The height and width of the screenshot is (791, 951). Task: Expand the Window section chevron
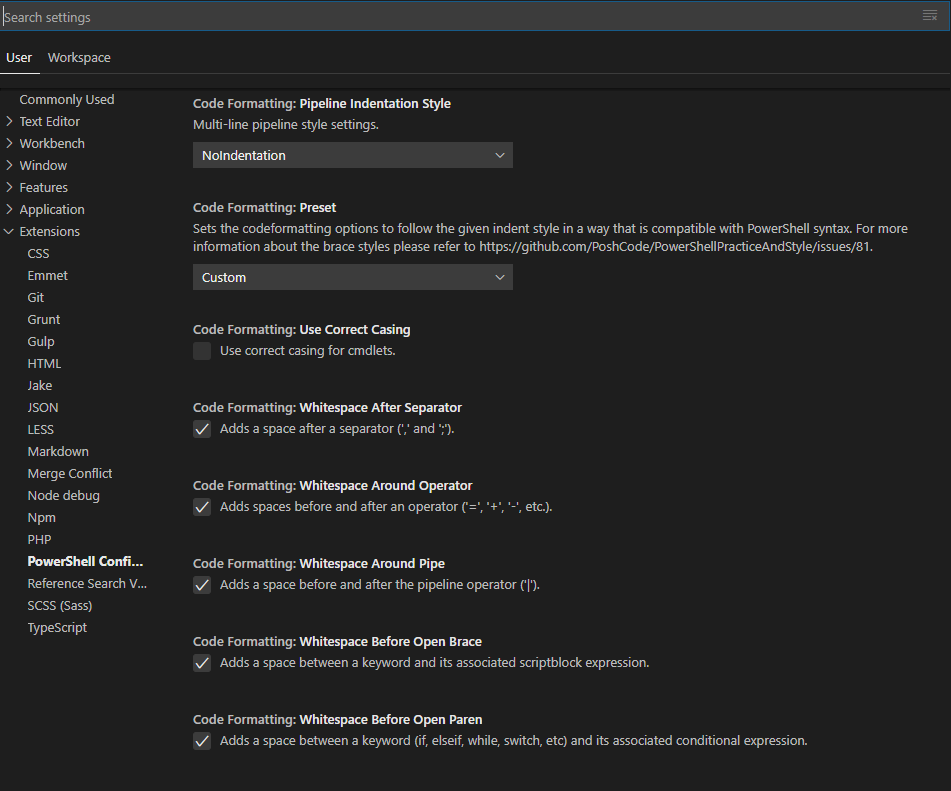(9, 165)
